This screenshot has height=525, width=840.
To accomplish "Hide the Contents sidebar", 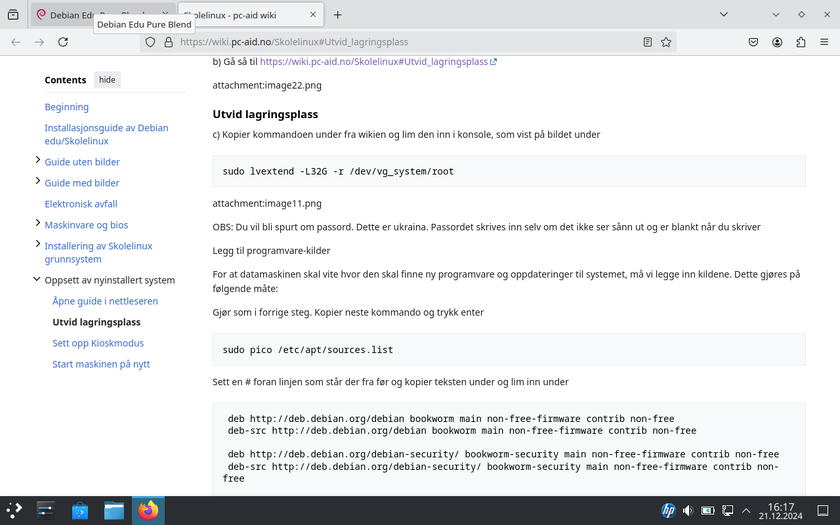I will [107, 80].
